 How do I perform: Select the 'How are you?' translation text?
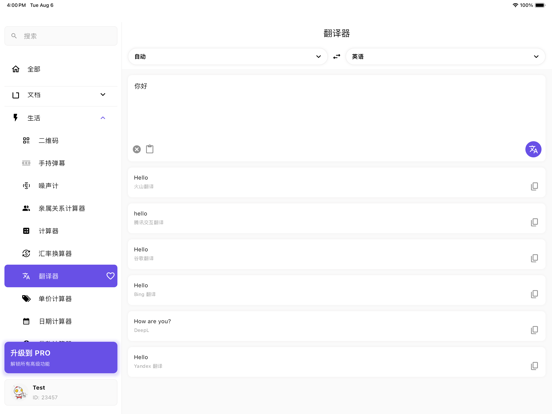[x=152, y=321]
